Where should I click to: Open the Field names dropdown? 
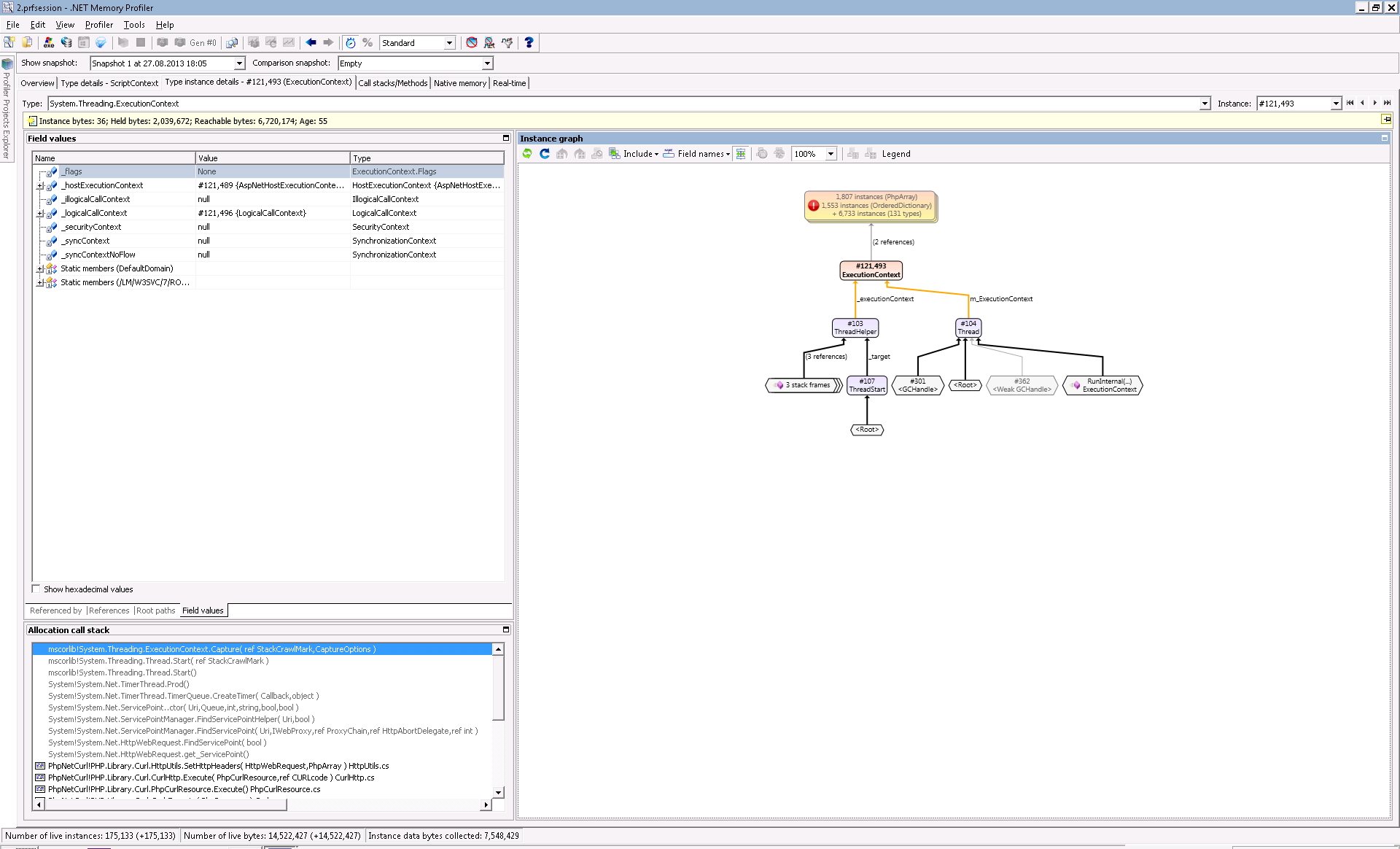(x=696, y=154)
